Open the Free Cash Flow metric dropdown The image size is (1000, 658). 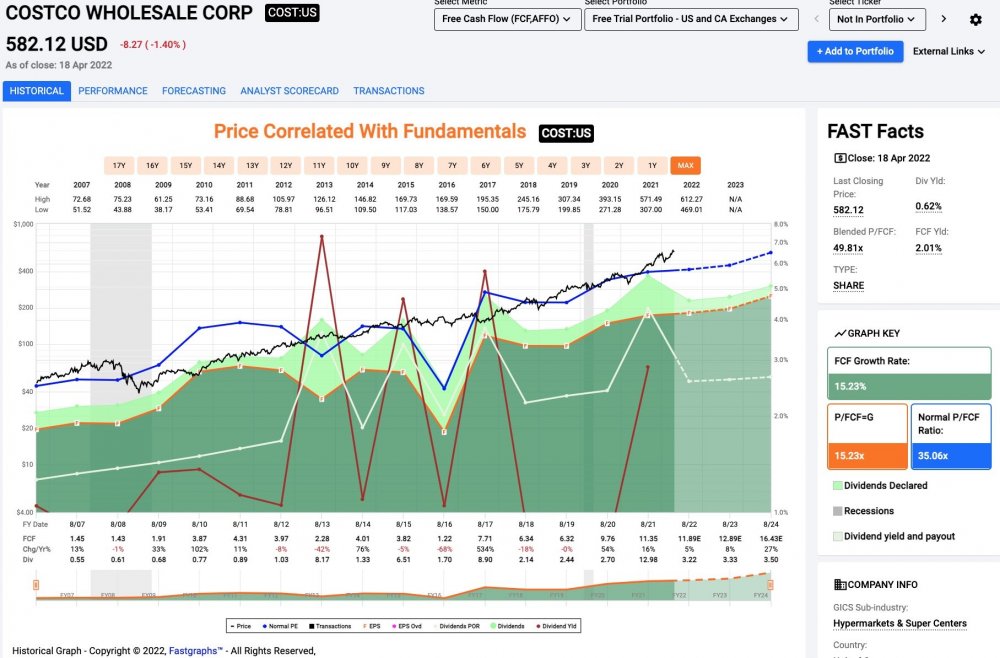point(507,19)
